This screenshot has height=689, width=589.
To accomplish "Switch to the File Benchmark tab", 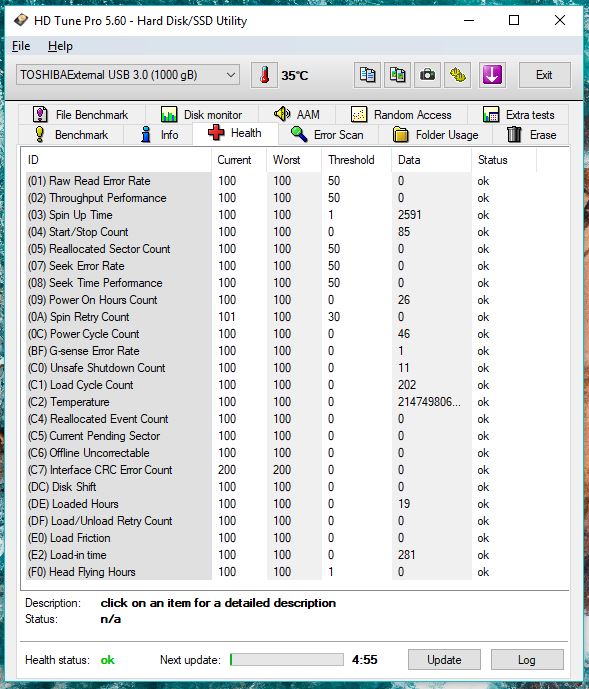I will coord(81,115).
